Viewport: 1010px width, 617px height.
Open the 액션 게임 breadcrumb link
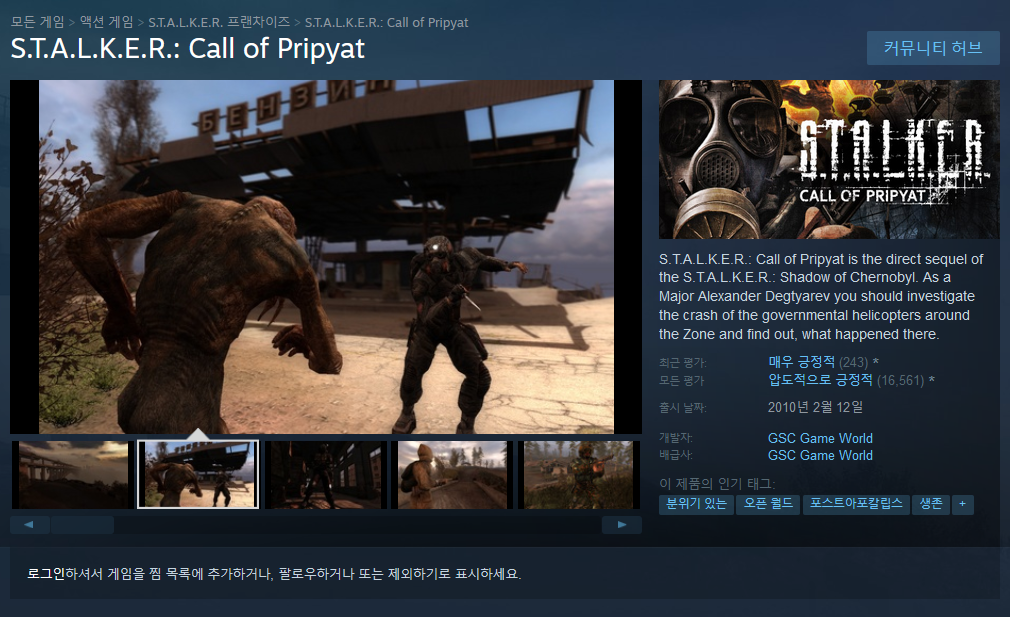pos(106,22)
